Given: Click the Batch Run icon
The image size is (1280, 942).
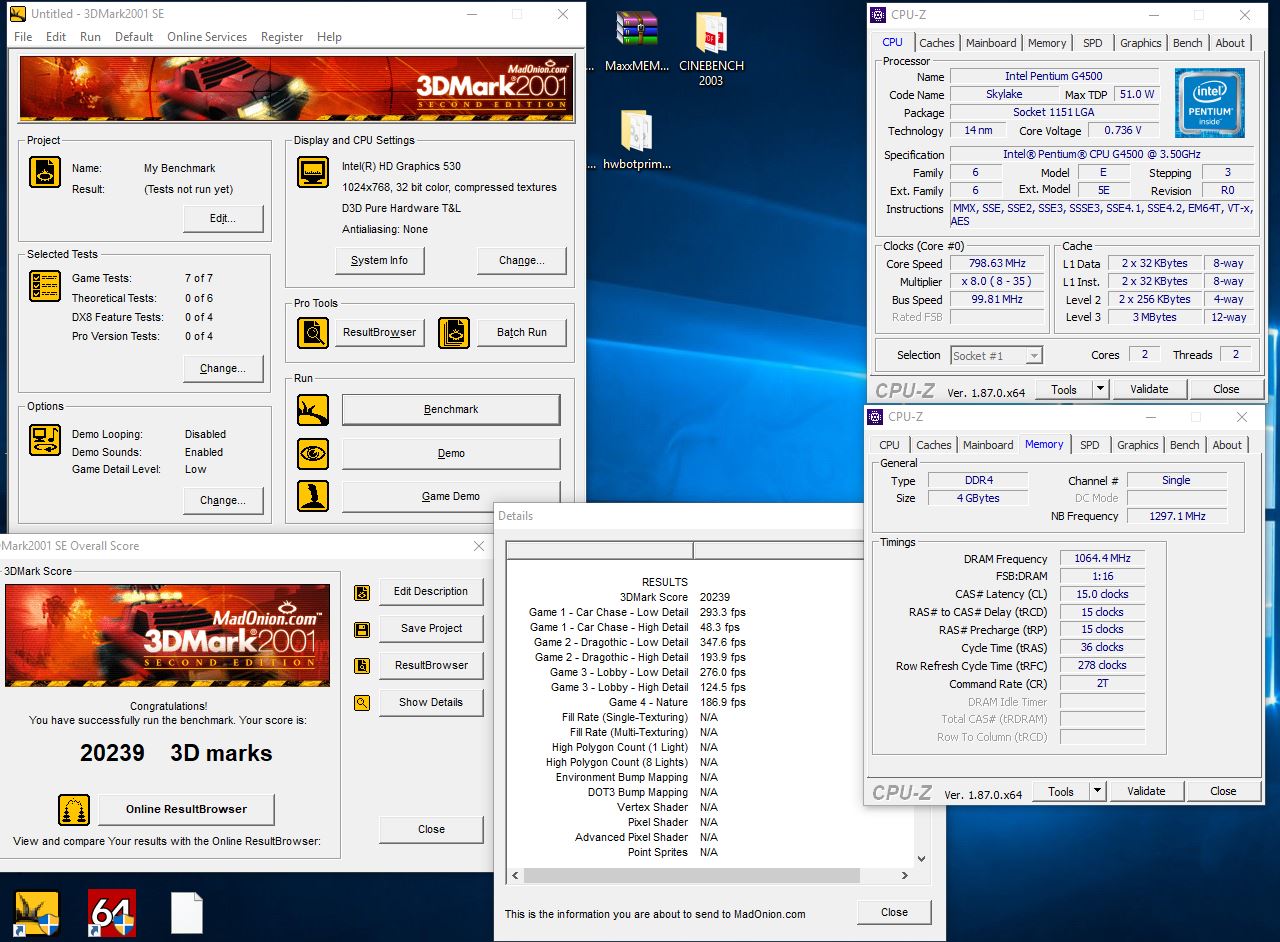Looking at the screenshot, I should [454, 332].
